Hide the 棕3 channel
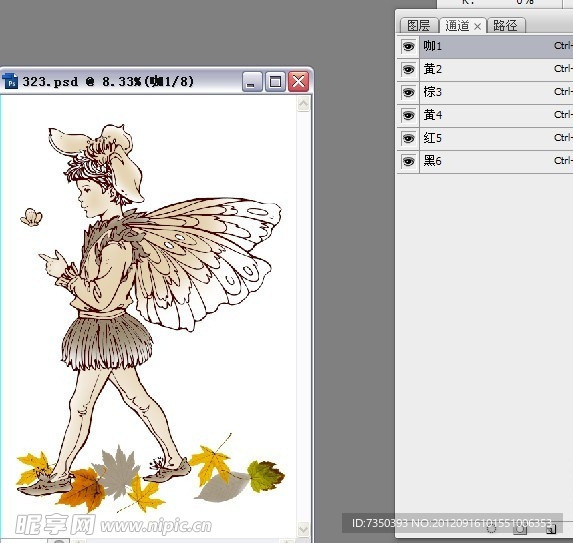This screenshot has height=543, width=573. 408,92
